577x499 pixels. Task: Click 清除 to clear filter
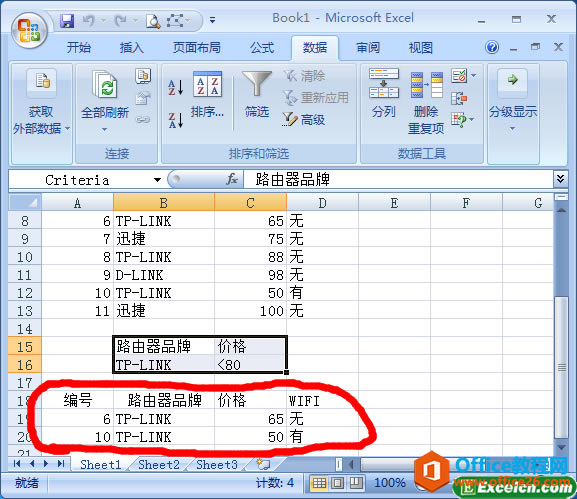[304, 76]
